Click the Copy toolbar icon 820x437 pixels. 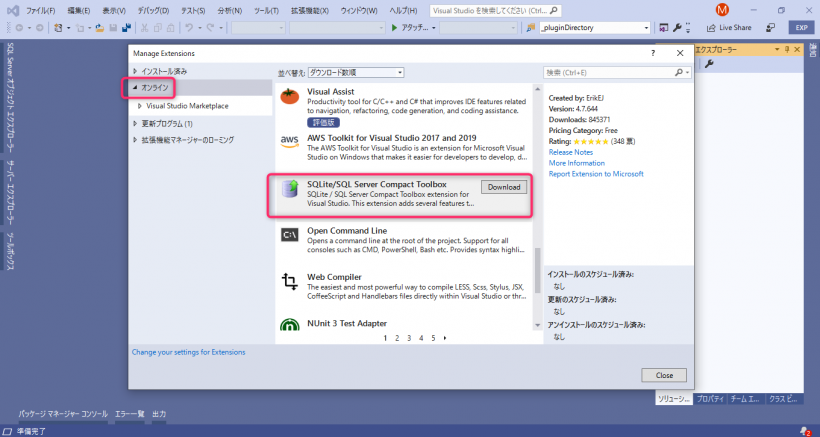pos(158,28)
